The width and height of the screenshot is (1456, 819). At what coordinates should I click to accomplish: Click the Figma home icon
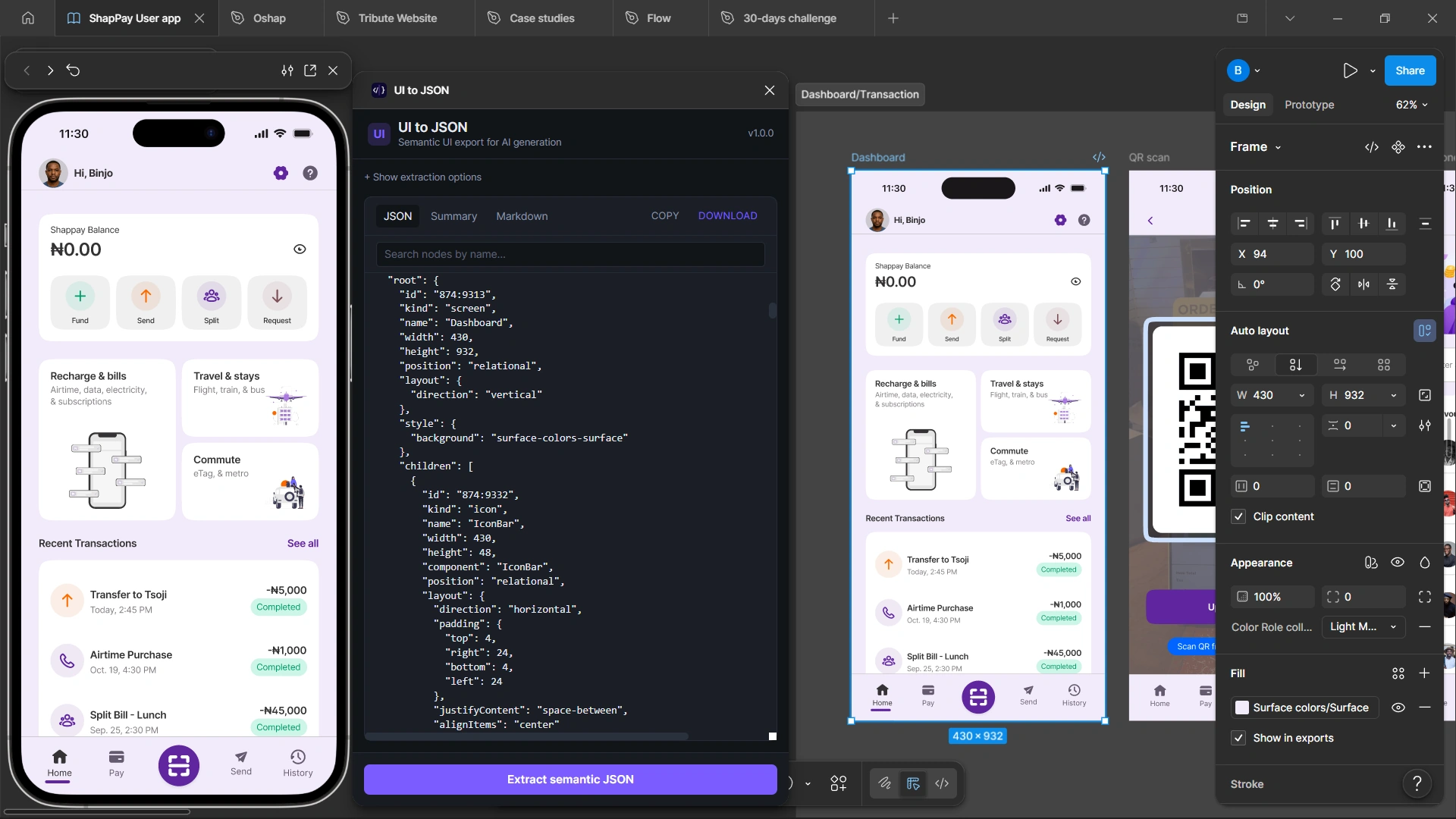click(28, 18)
